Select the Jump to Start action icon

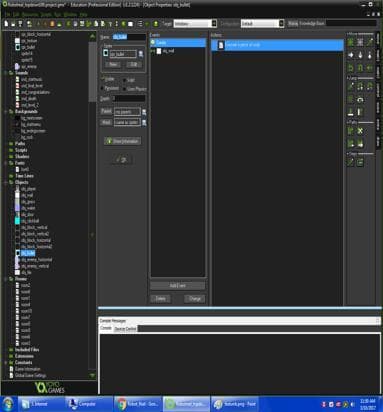(x=360, y=87)
